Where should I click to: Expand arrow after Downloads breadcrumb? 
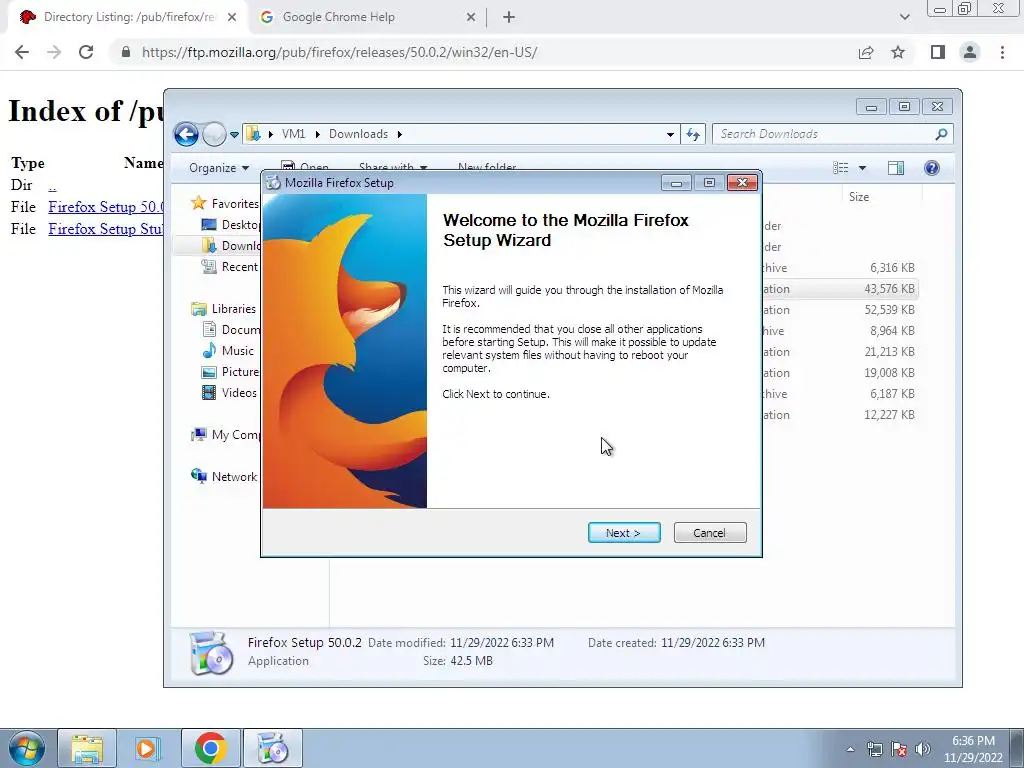pyautogui.click(x=399, y=134)
